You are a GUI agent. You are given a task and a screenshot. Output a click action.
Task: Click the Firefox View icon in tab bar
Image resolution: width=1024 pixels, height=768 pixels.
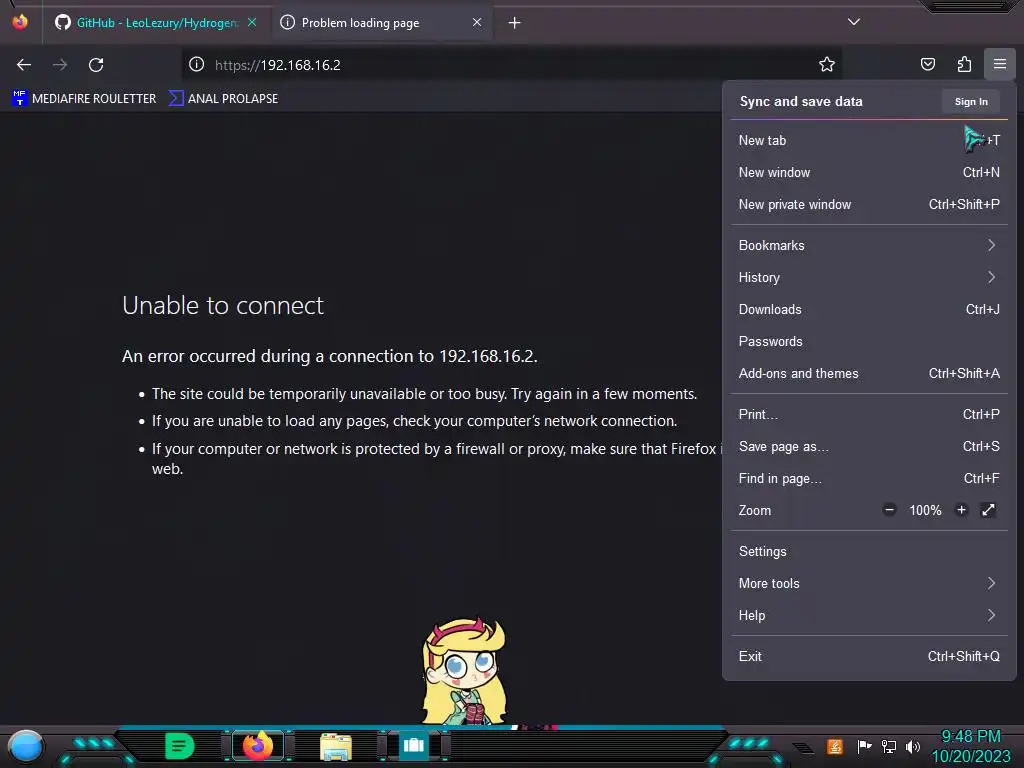(20, 22)
